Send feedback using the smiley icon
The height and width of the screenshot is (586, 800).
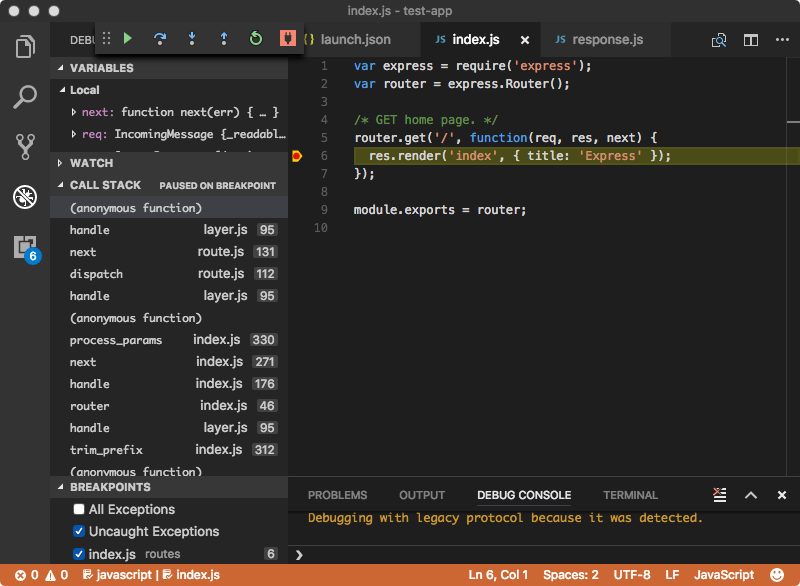pos(777,575)
